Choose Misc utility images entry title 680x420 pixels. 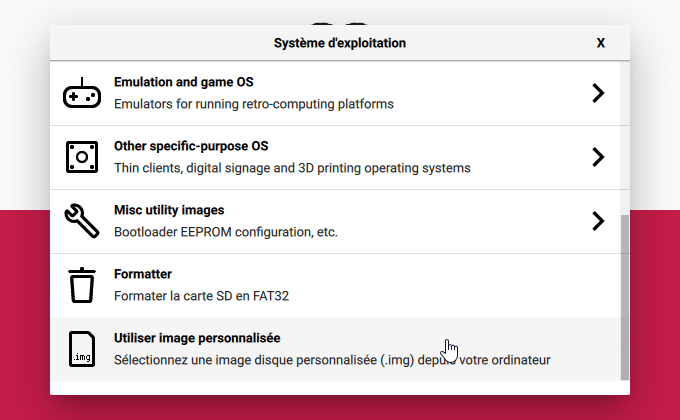pyautogui.click(x=169, y=210)
